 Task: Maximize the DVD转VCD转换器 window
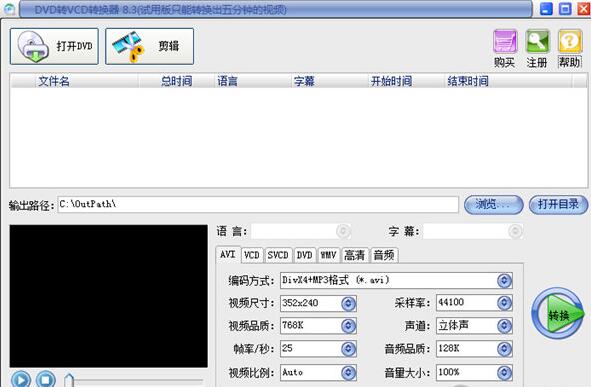tap(565, 8)
